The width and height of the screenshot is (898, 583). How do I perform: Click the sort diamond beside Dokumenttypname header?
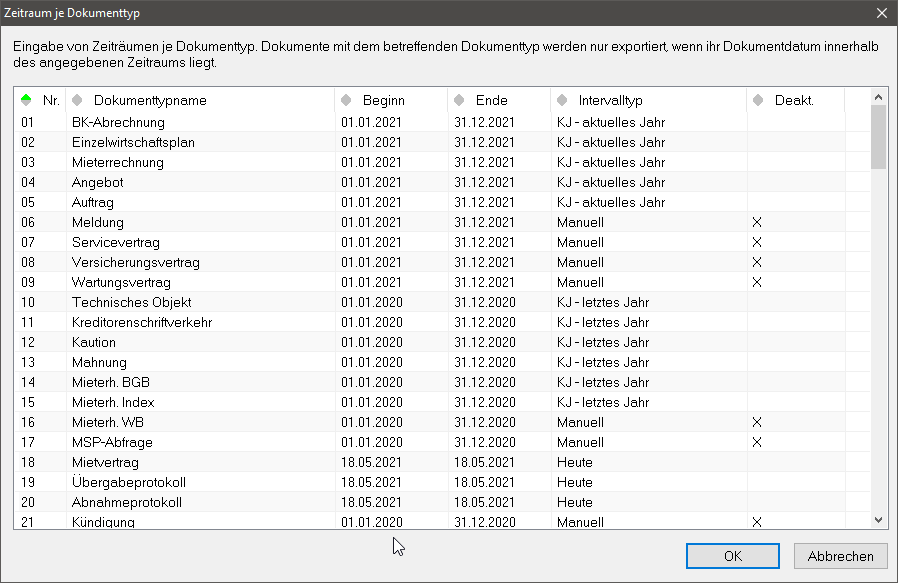(79, 100)
